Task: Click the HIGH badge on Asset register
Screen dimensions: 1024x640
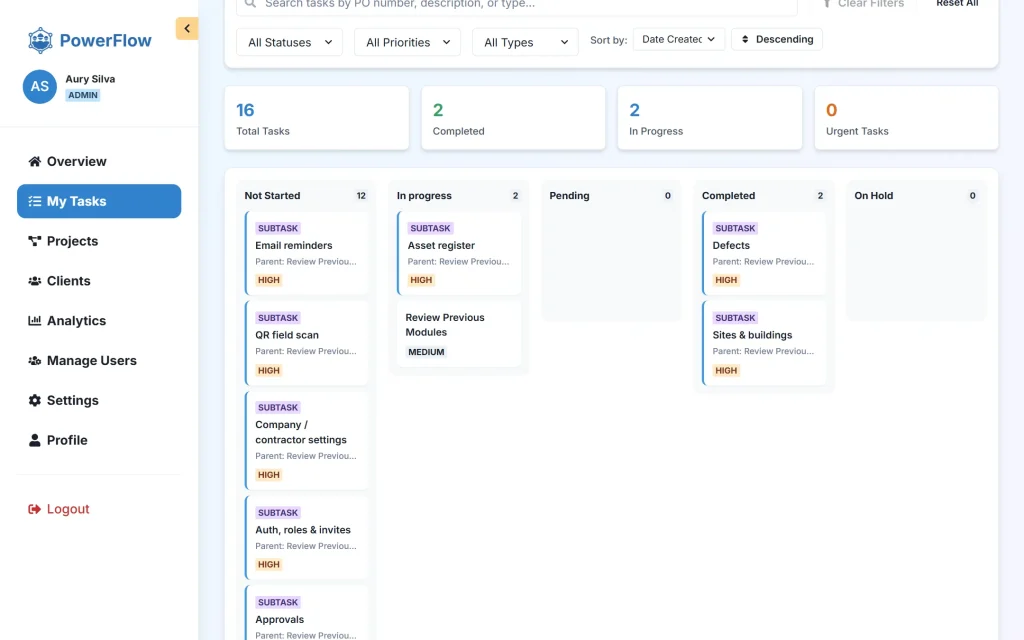Action: (421, 280)
